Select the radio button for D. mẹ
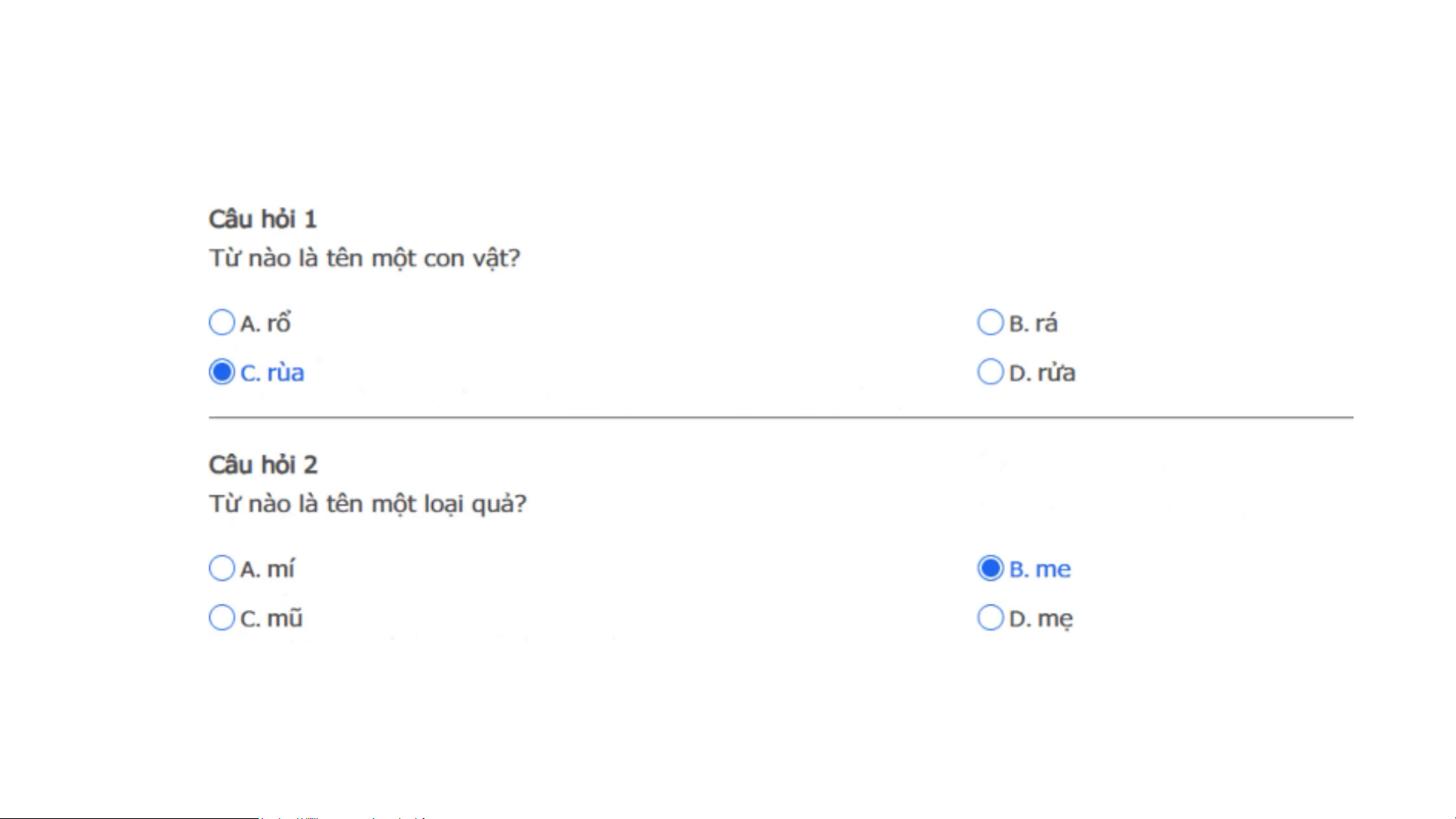1456x819 pixels. click(x=990, y=617)
